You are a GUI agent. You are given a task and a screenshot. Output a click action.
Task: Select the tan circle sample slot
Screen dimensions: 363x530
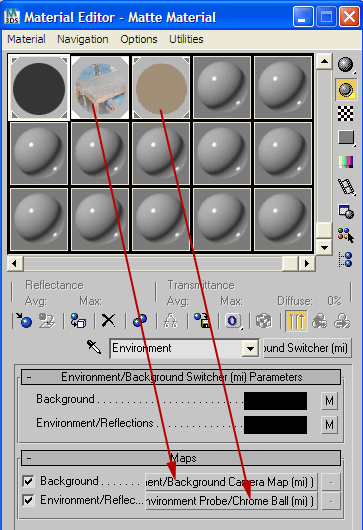161,88
